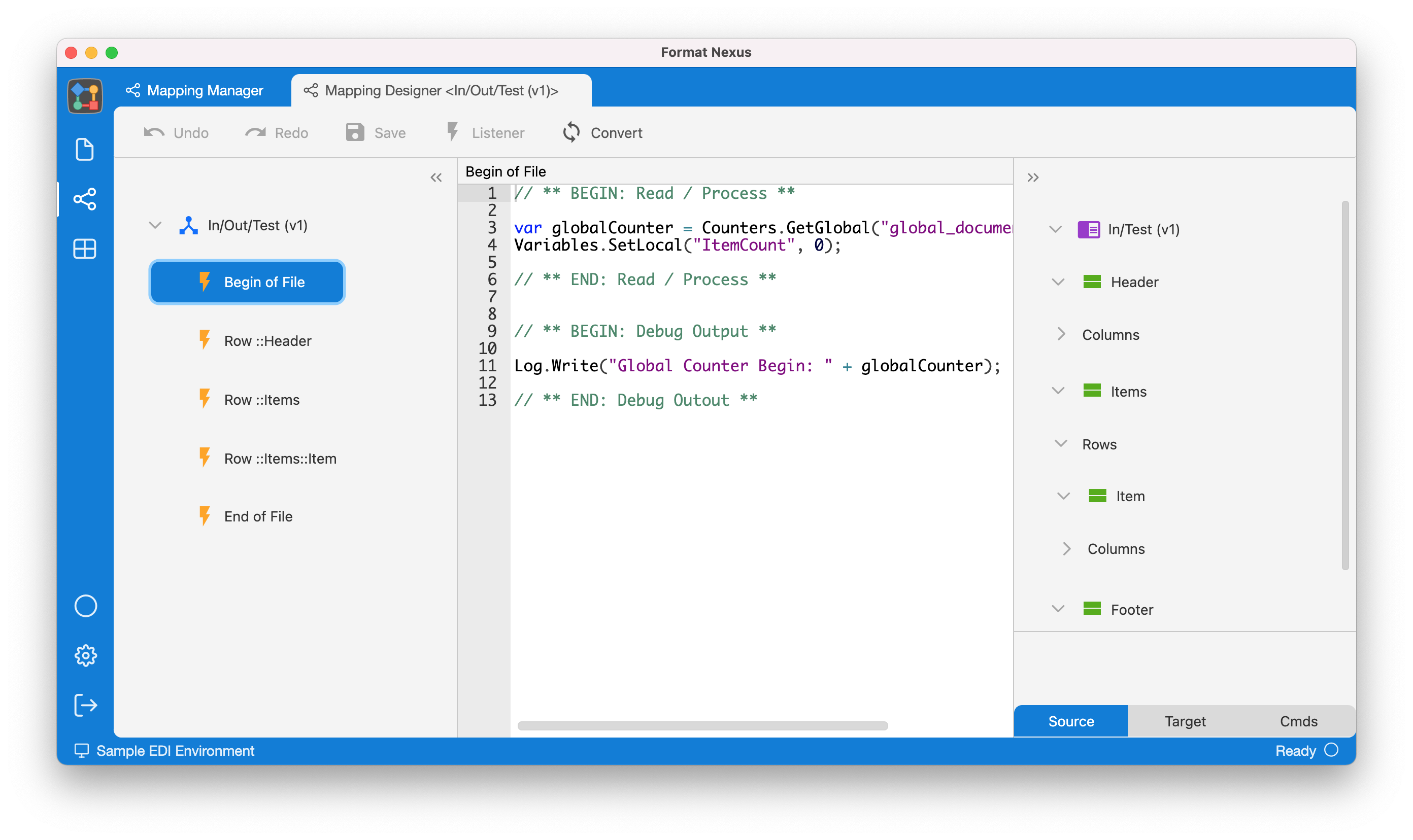Screen dimensions: 1413x840
Task: Click the 'Begin of File' editor header
Action: (506, 171)
